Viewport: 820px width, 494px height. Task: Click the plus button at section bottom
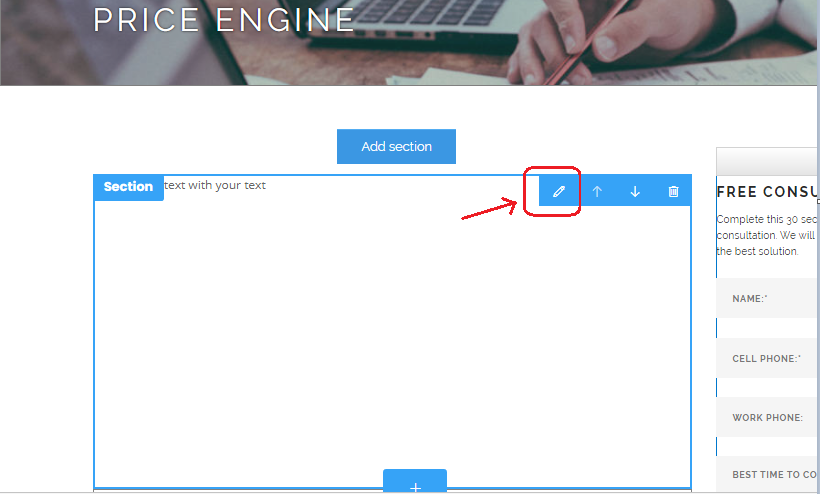[415, 481]
